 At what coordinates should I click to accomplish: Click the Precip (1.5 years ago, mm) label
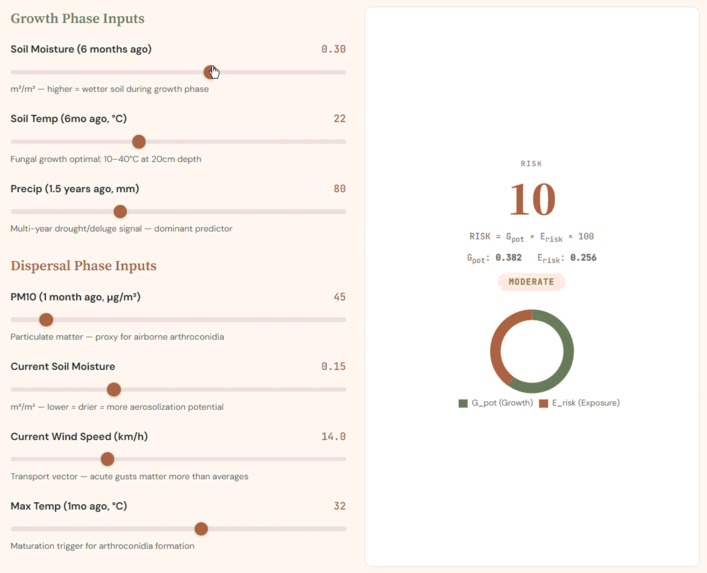coord(75,188)
